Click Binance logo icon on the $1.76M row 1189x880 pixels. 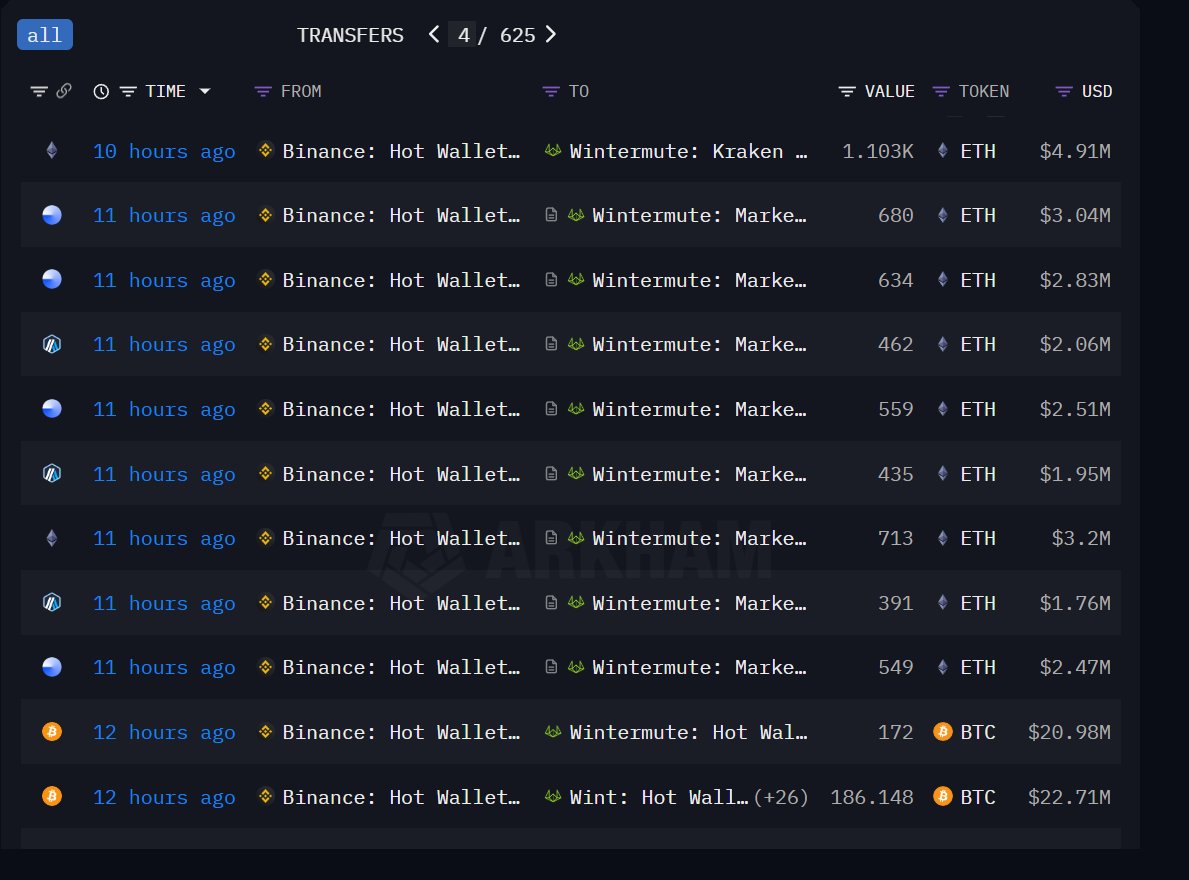pos(265,603)
